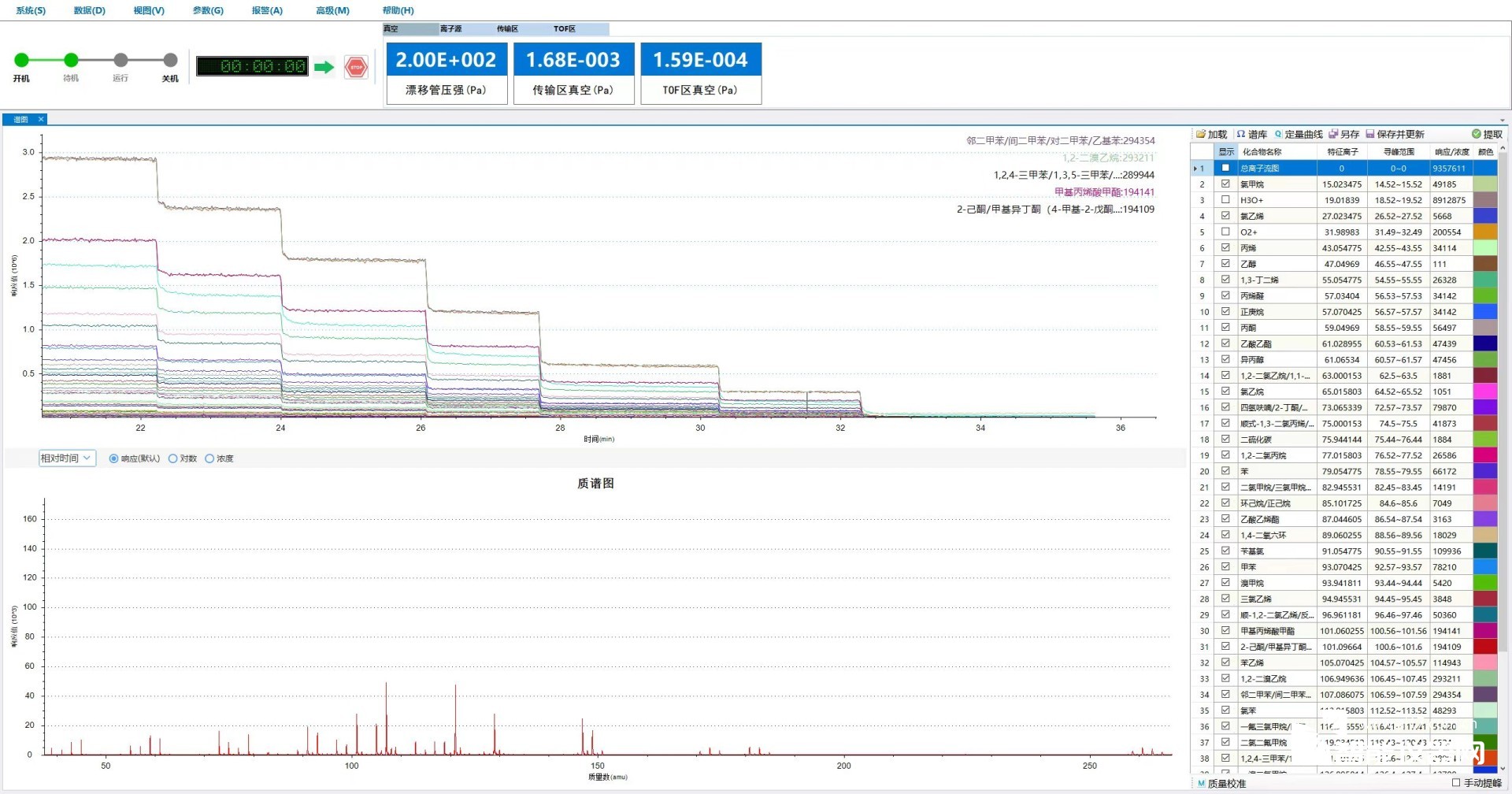Click the compound table scroll-down arrow

point(1503,768)
